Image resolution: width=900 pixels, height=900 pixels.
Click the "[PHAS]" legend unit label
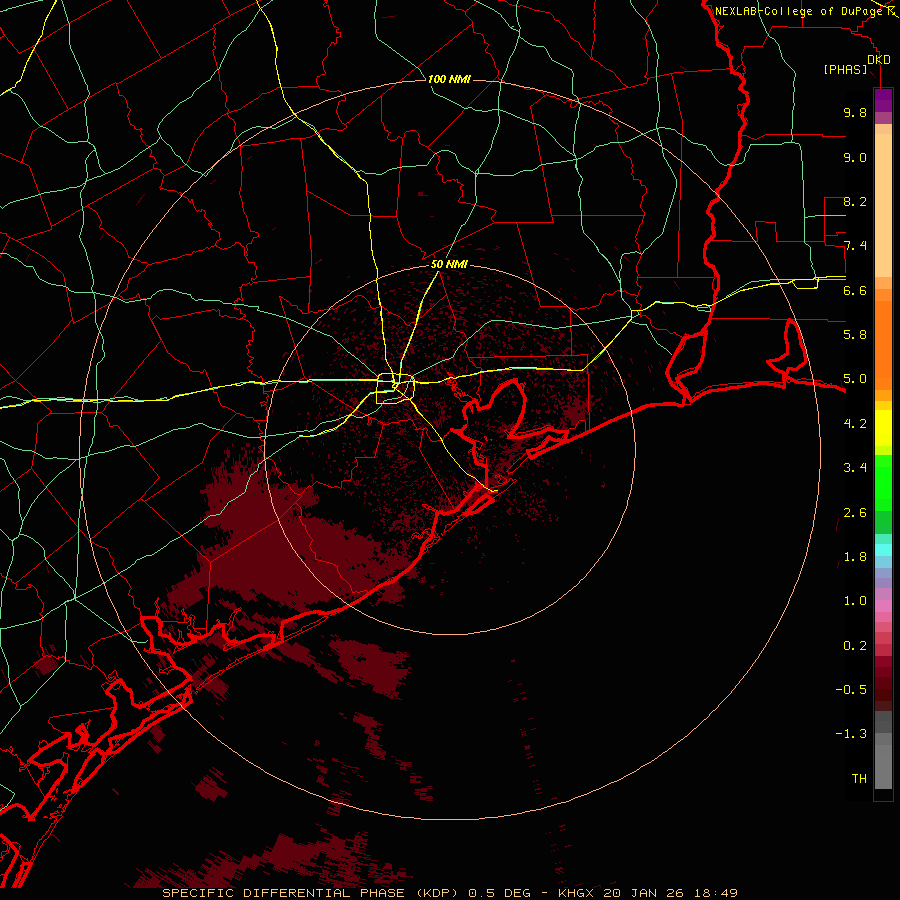[x=845, y=69]
